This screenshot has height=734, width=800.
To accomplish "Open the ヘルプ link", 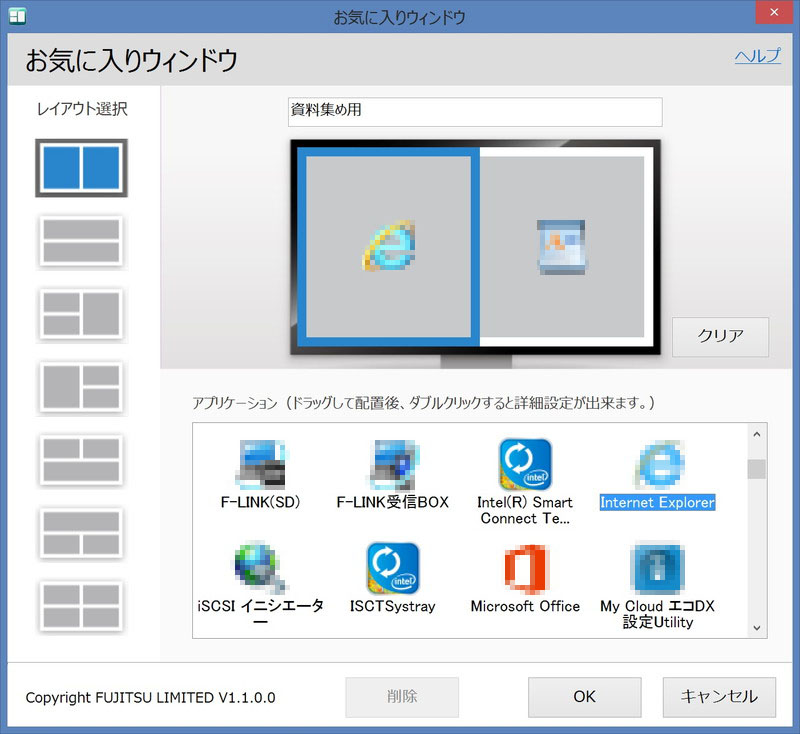I will tap(757, 56).
